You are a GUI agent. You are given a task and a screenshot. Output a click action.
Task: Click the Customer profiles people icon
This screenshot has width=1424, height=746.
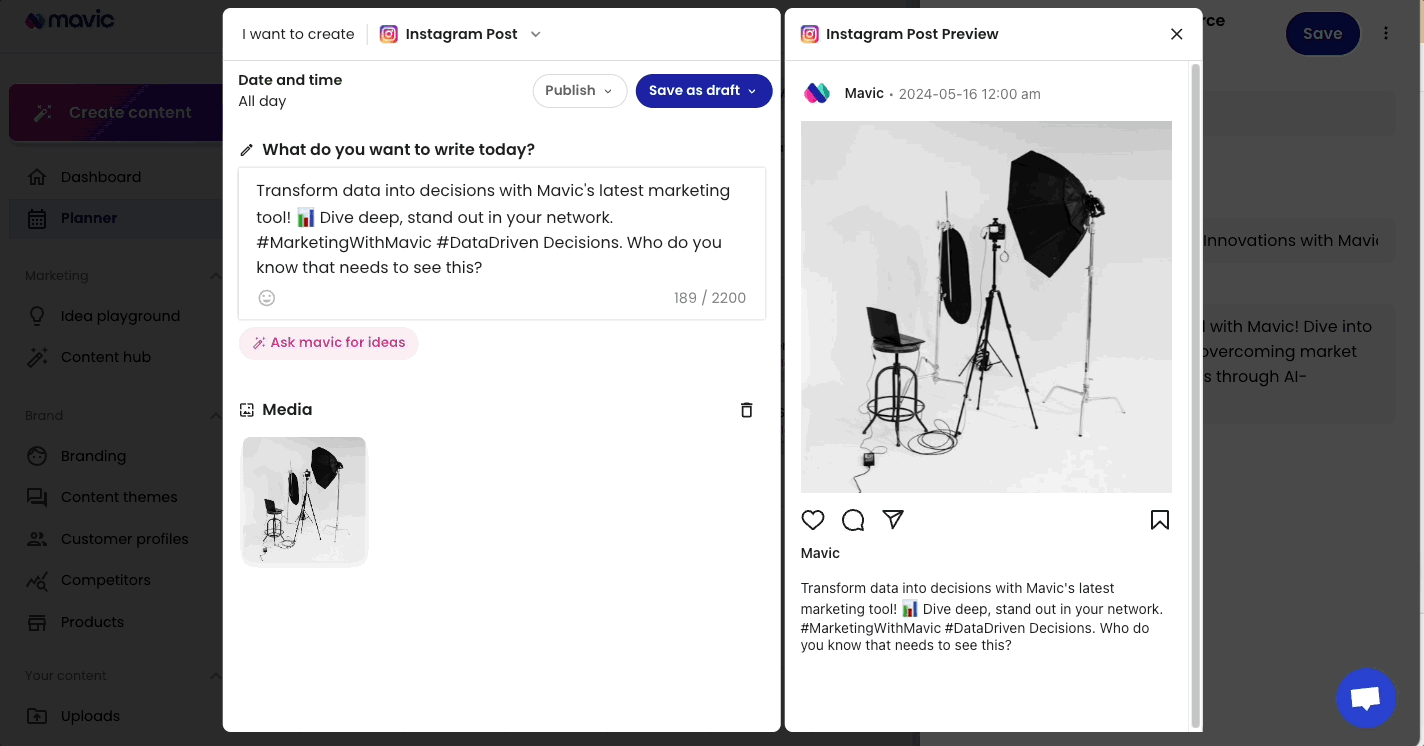click(37, 539)
